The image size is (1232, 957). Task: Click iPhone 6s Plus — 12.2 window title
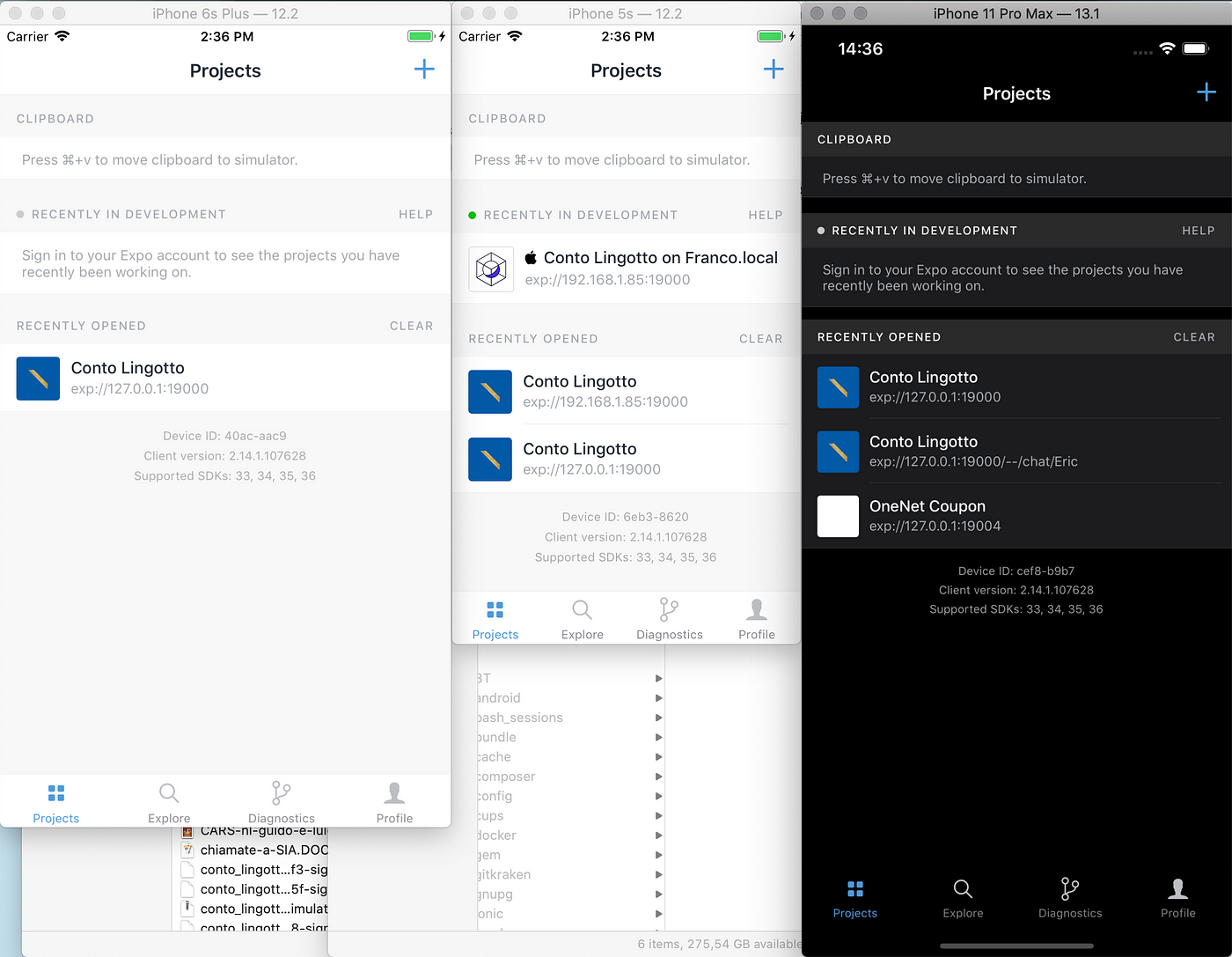point(225,13)
